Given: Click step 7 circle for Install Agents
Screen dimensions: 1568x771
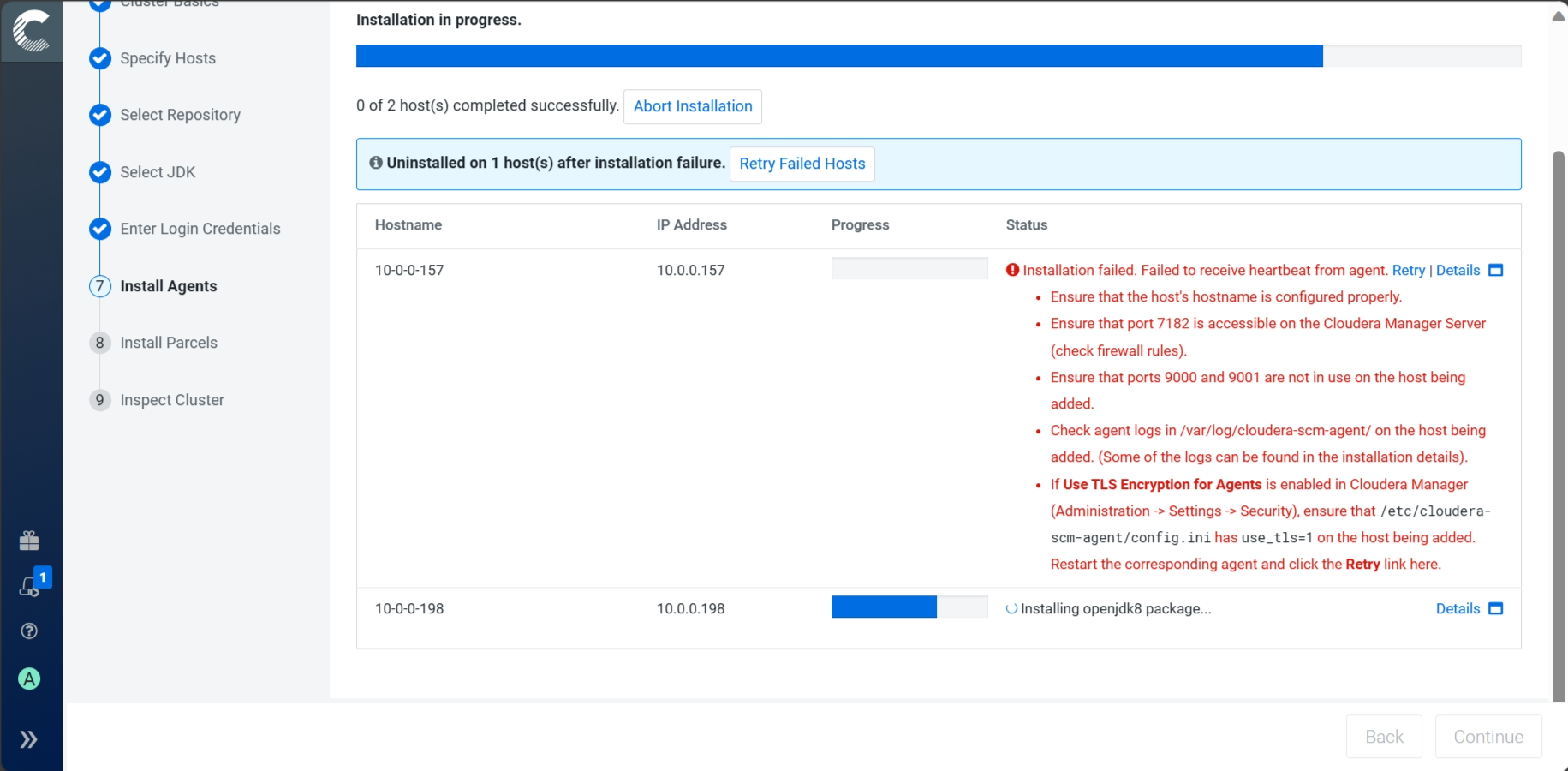Looking at the screenshot, I should tap(100, 286).
